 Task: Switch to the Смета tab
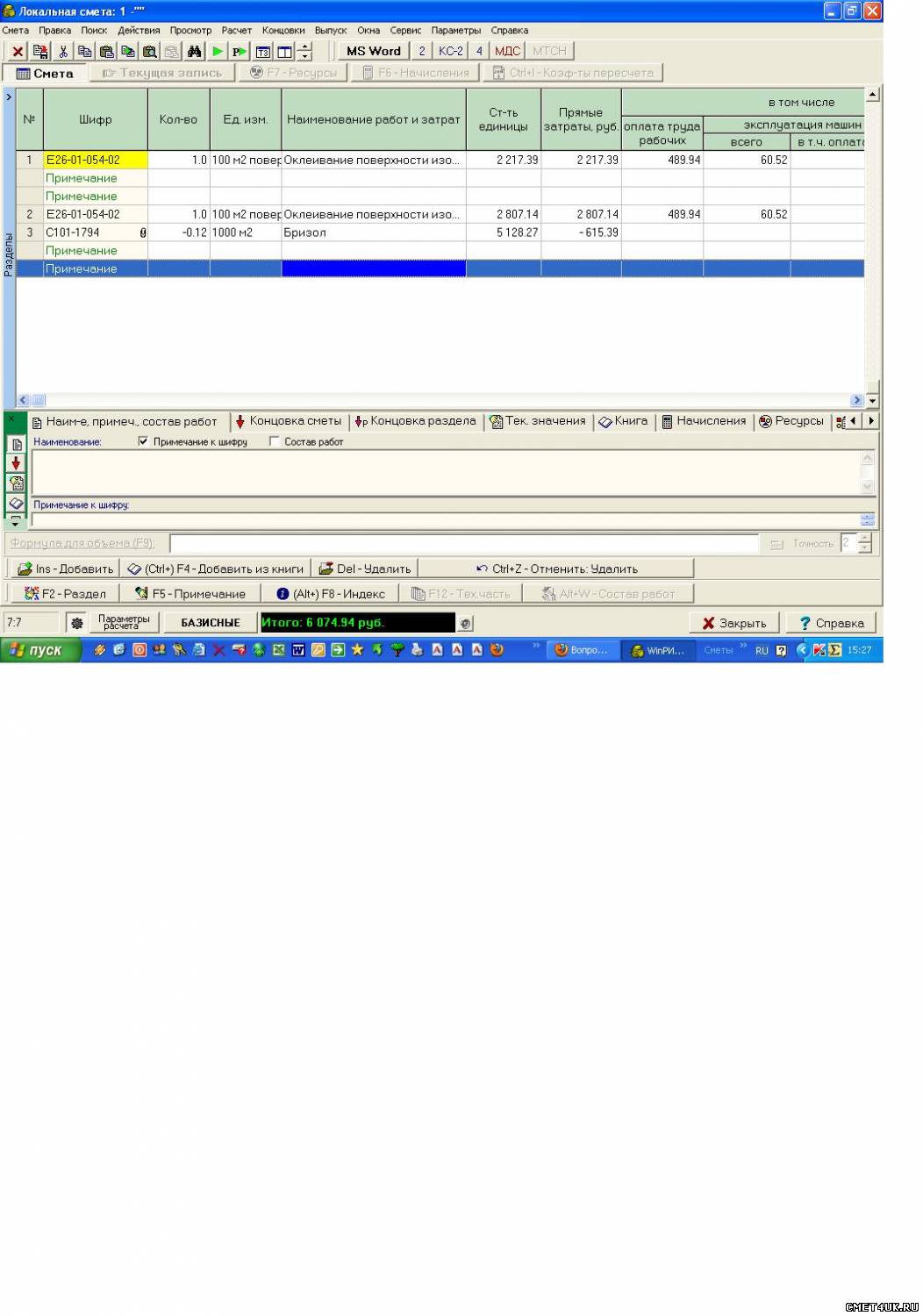pyautogui.click(x=45, y=73)
